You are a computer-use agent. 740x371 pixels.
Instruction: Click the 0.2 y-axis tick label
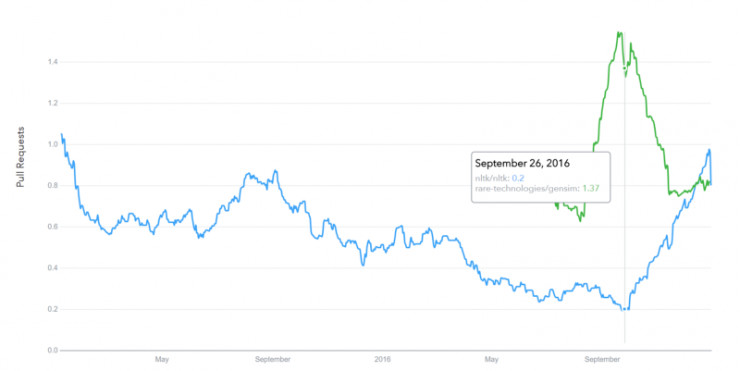click(x=53, y=309)
